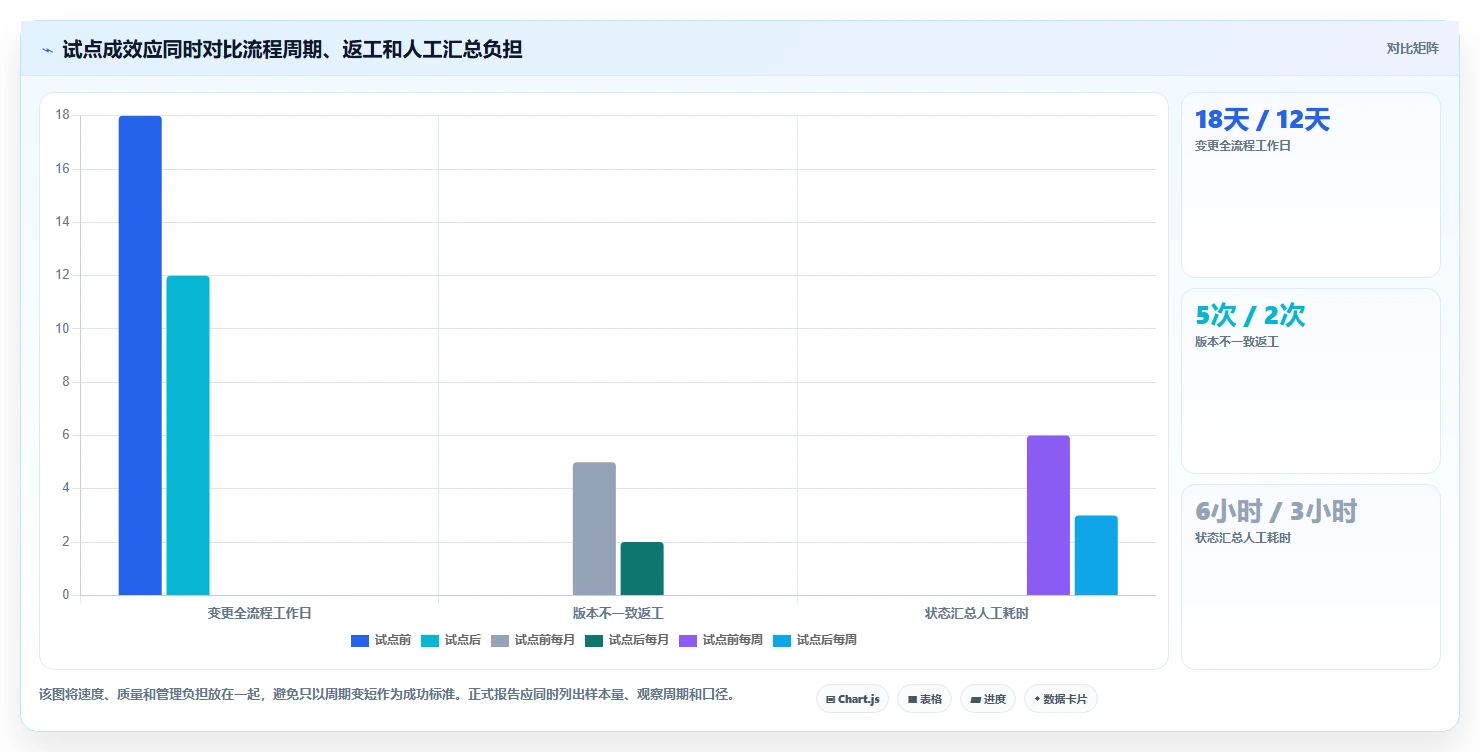Click the purple 6-value bar
Screen dimensions: 1480x752
pyautogui.click(x=1048, y=515)
